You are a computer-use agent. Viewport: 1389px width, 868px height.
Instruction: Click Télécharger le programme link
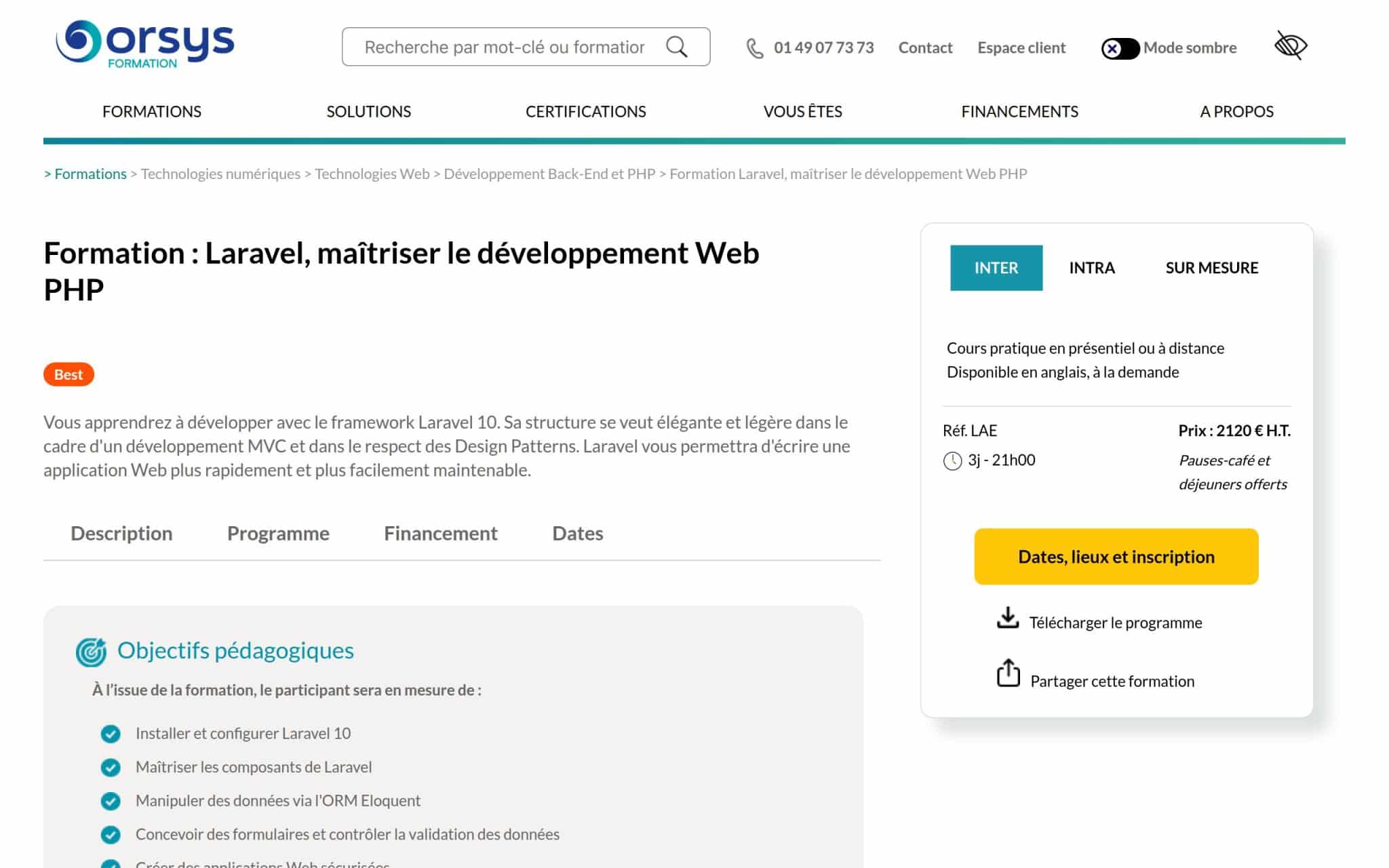click(1116, 623)
